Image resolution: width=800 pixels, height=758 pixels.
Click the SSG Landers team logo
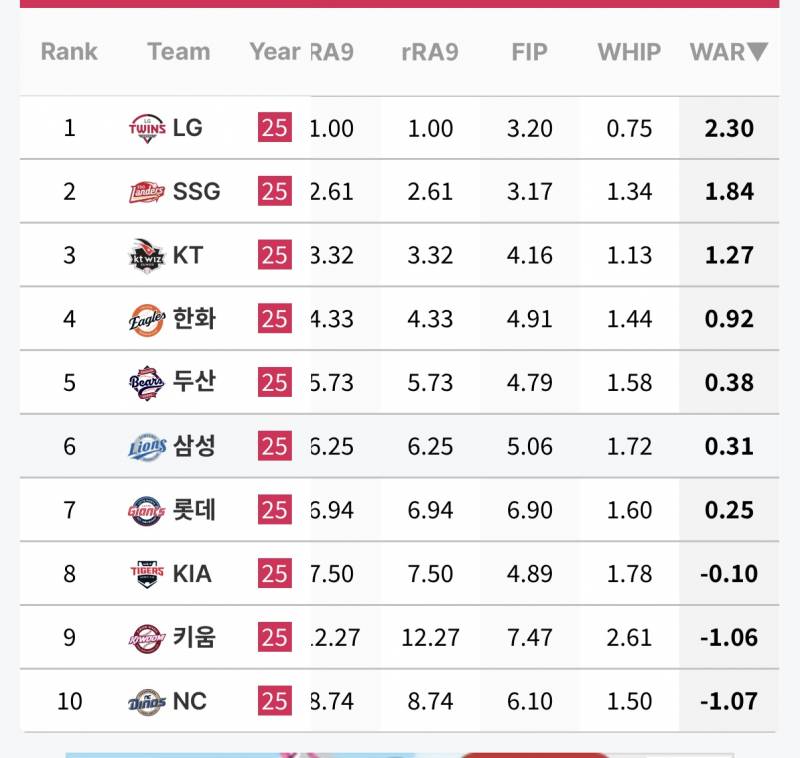point(147,192)
